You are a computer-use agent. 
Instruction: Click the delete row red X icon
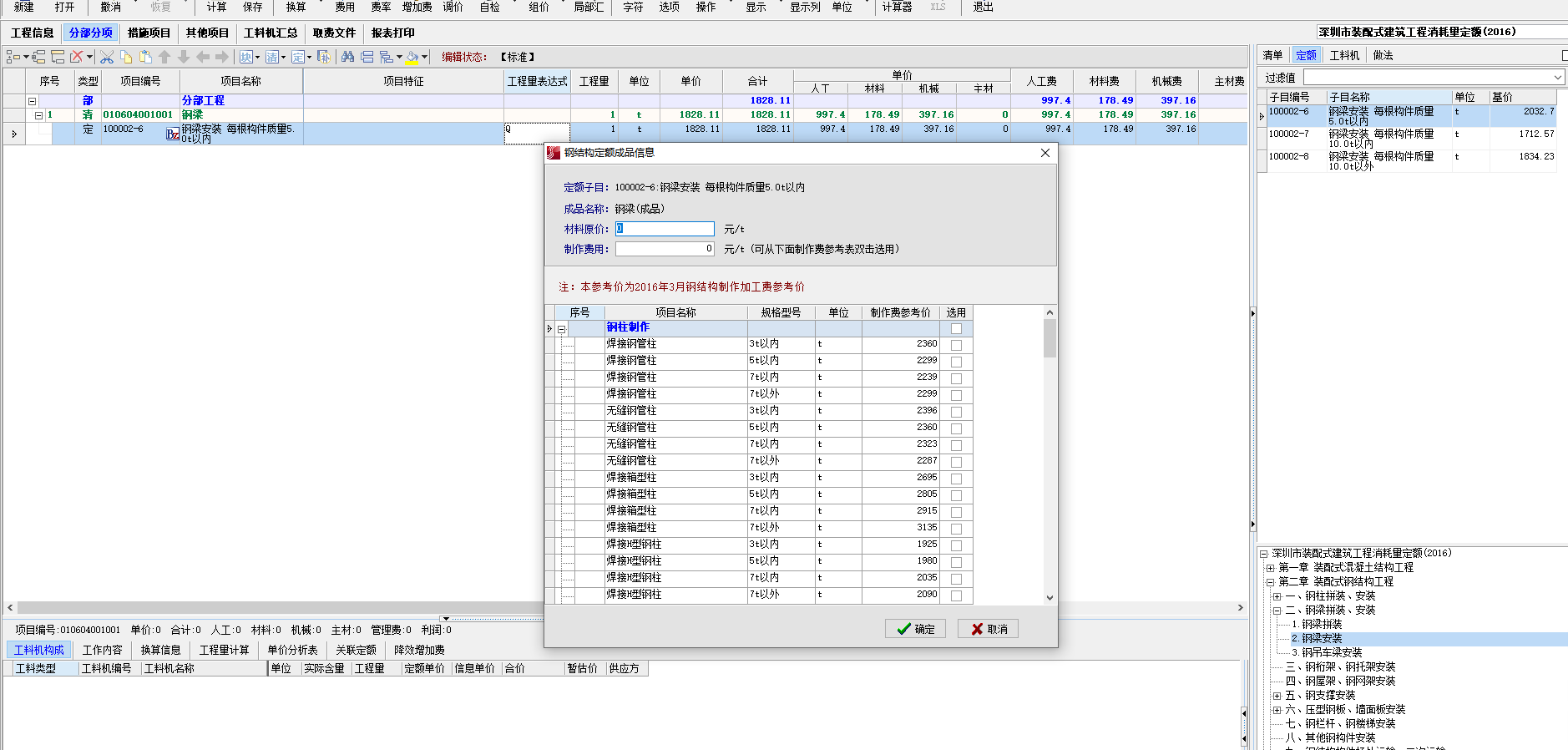[77, 57]
